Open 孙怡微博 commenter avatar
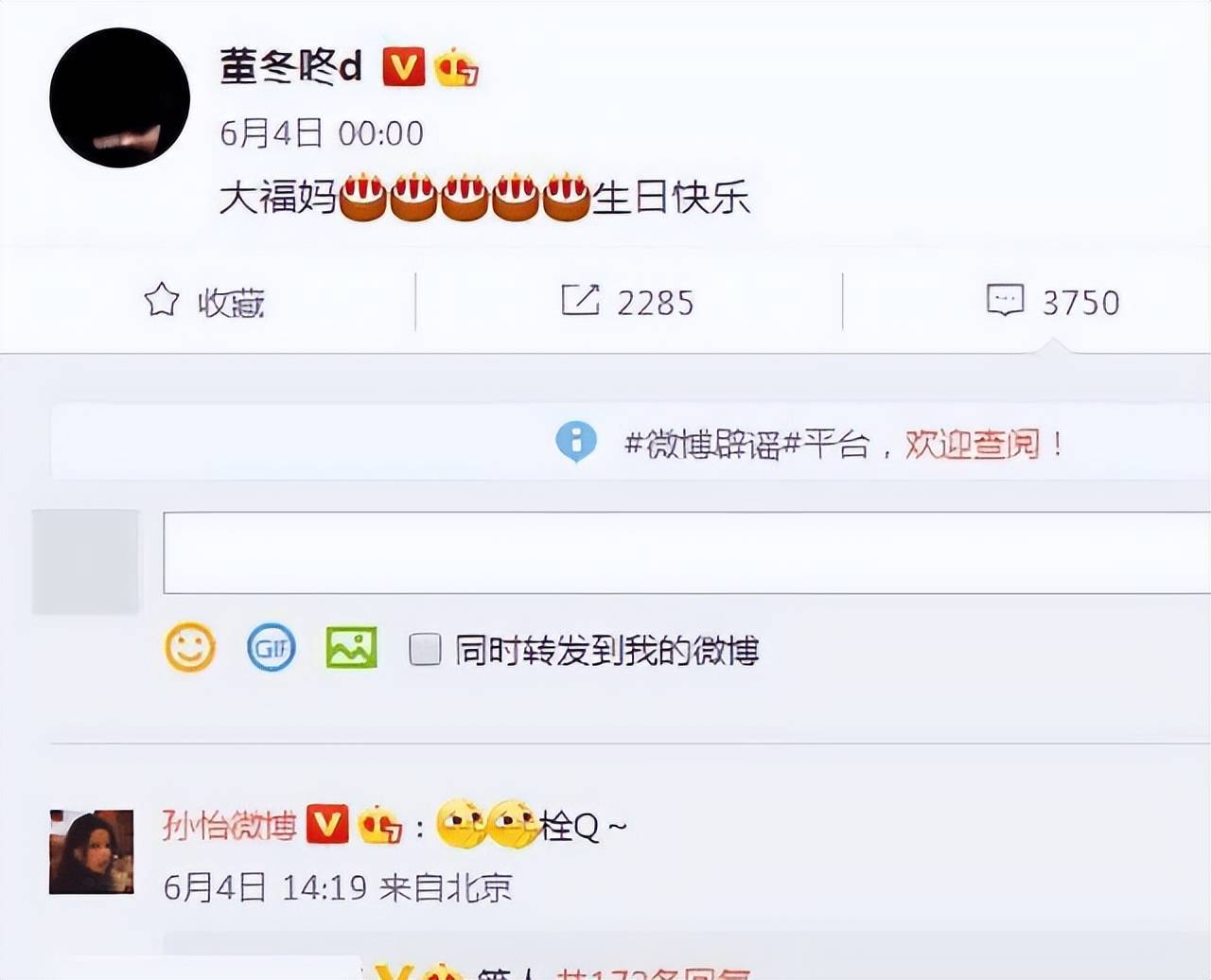Viewport: 1211px width, 980px height. pos(92,851)
